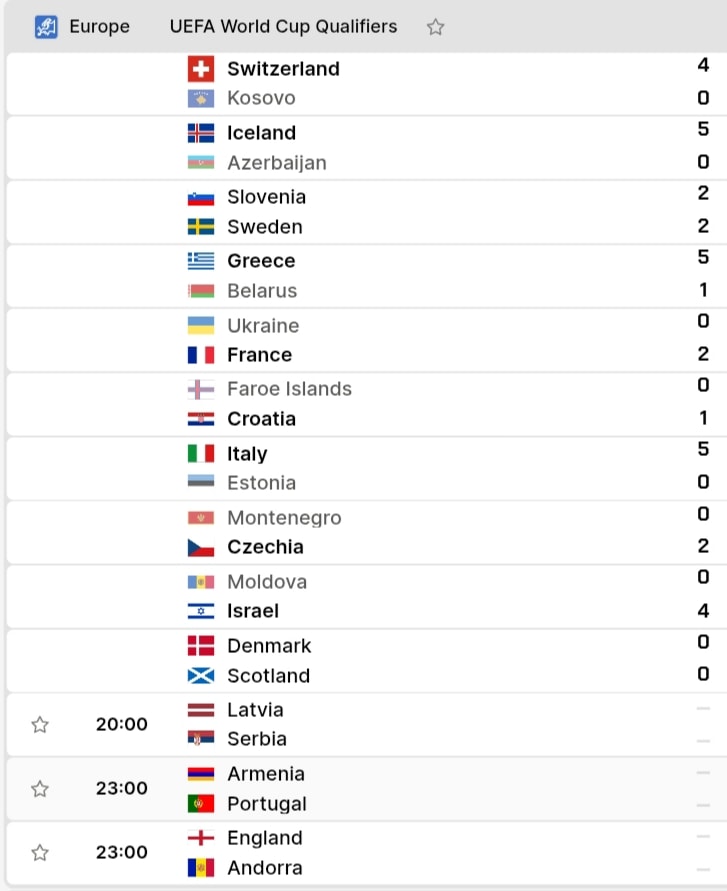Open the Israel team name

253,611
